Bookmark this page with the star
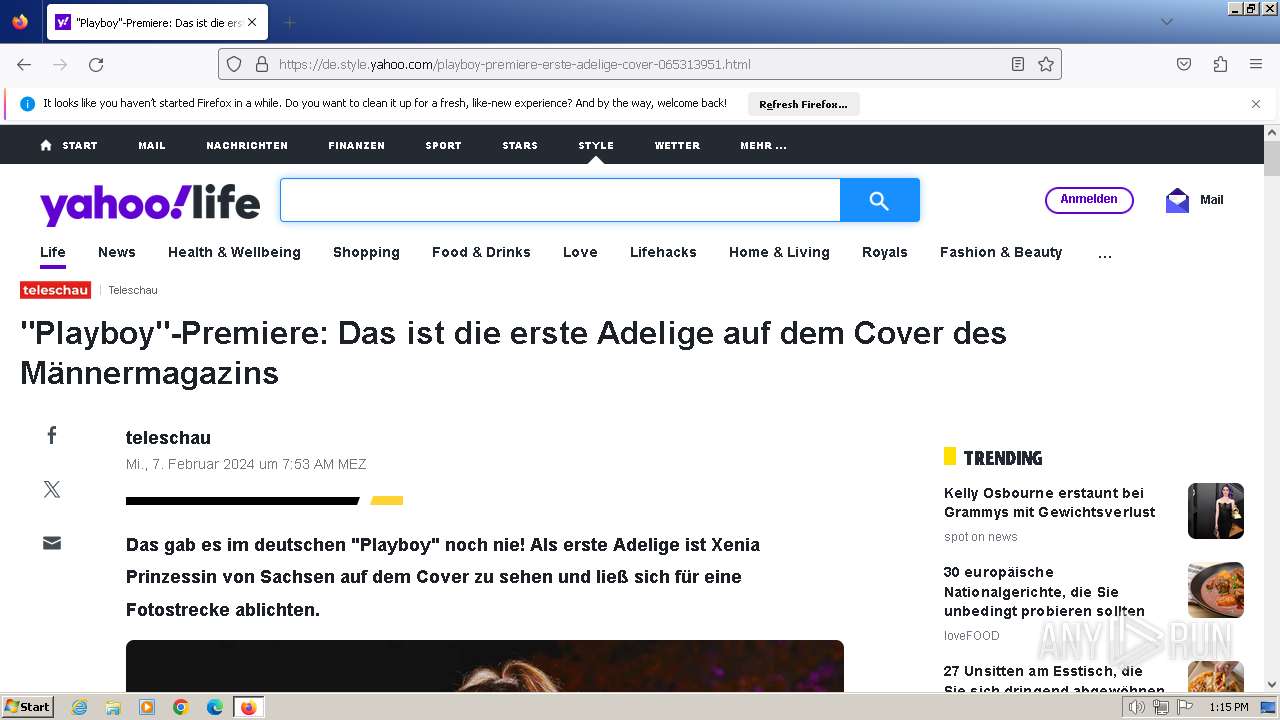The height and width of the screenshot is (720, 1280). [x=1046, y=64]
